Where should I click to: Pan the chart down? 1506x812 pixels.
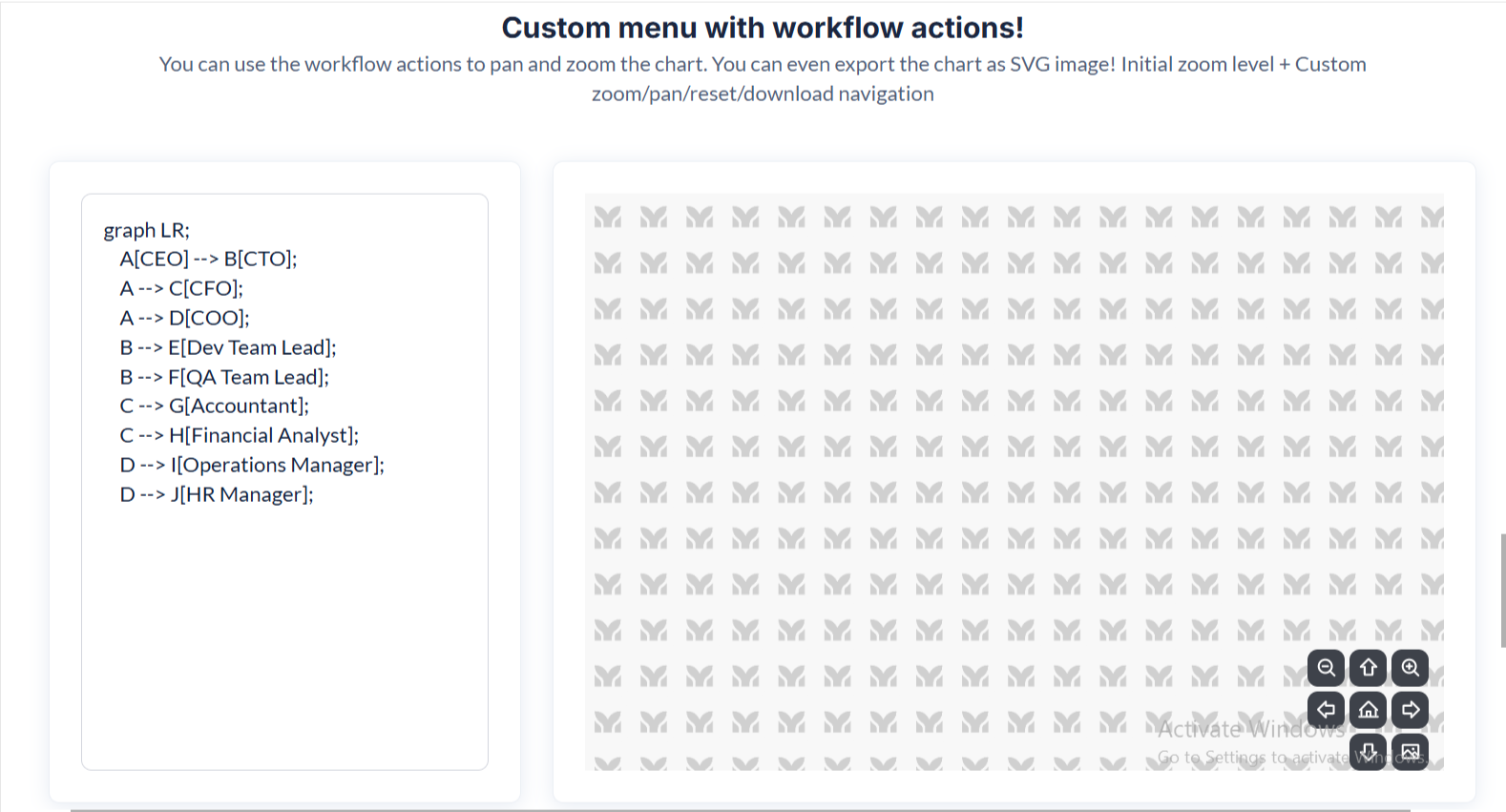[x=1368, y=752]
